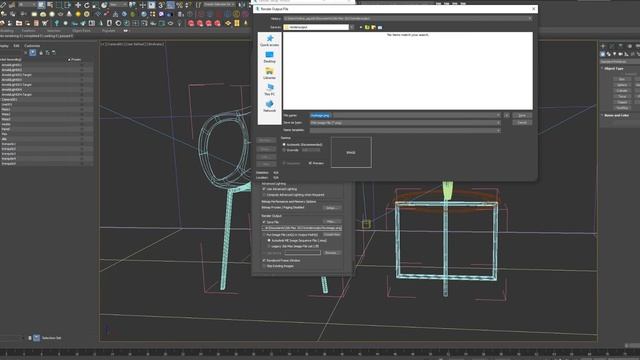Open Network in save dialog sidebar
The image size is (640, 360).
click(269, 107)
